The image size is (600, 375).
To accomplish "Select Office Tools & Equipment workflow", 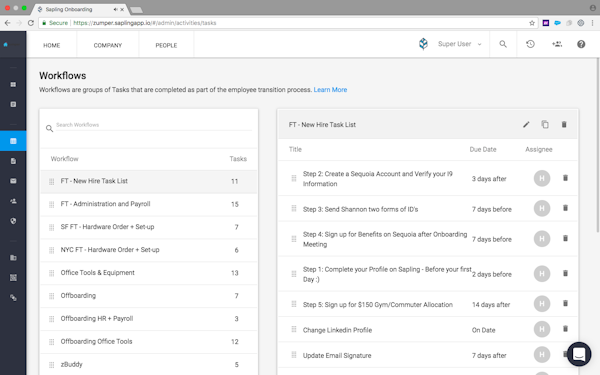I will pyautogui.click(x=148, y=273).
